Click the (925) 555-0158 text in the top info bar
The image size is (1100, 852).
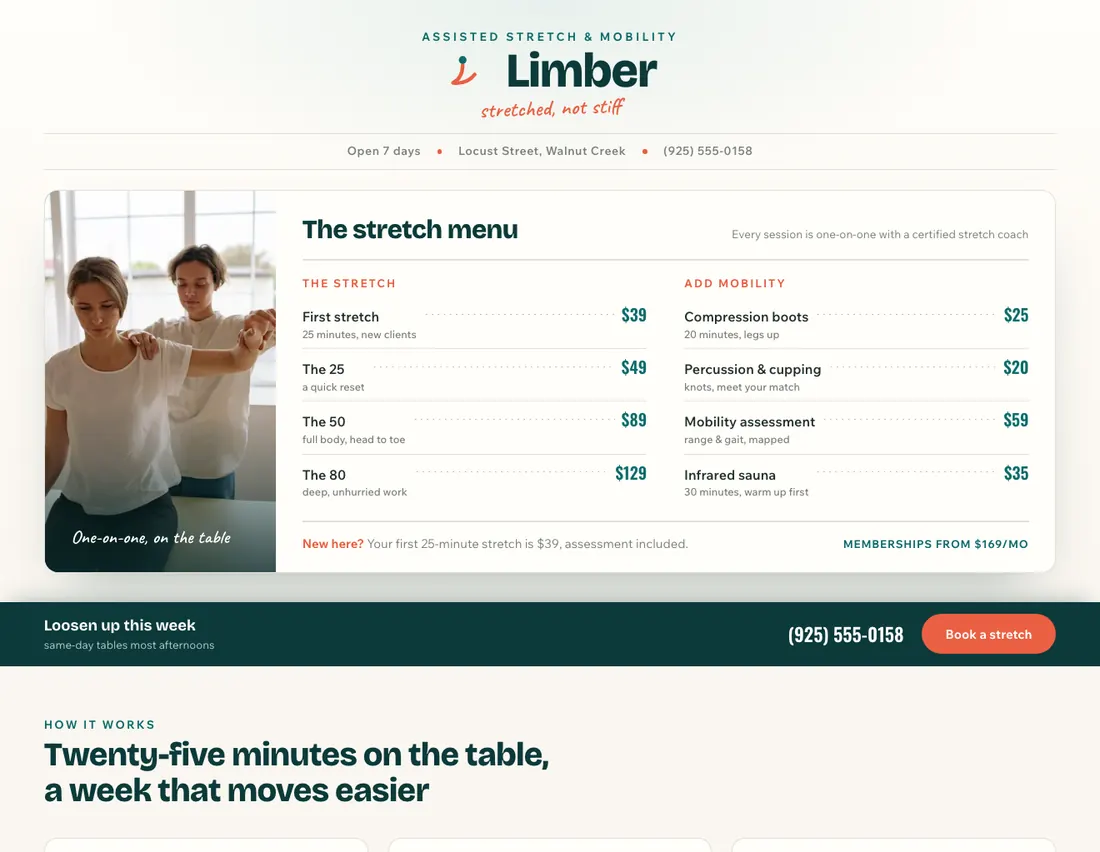pos(707,151)
